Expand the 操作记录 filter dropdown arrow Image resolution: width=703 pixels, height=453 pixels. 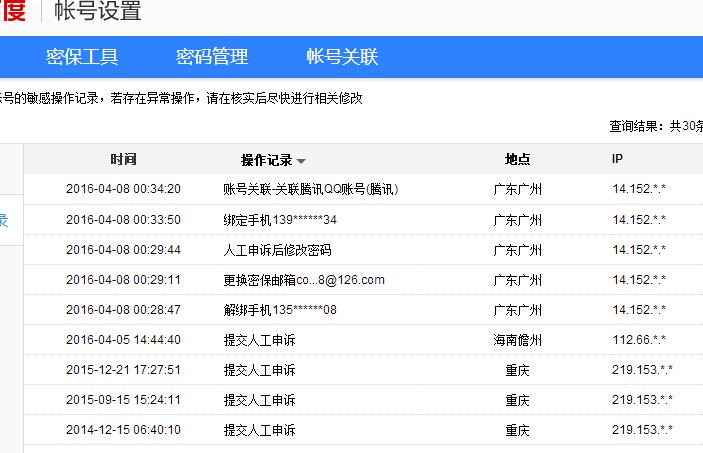301,161
